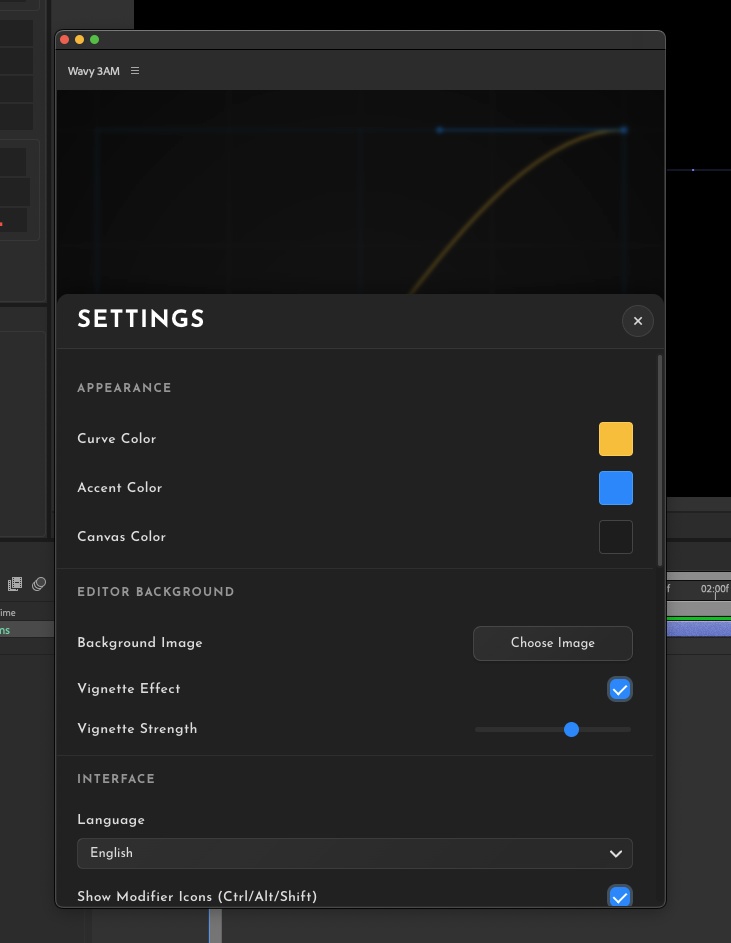Click the red macOS window close button
Image resolution: width=731 pixels, height=943 pixels.
pyautogui.click(x=64, y=40)
